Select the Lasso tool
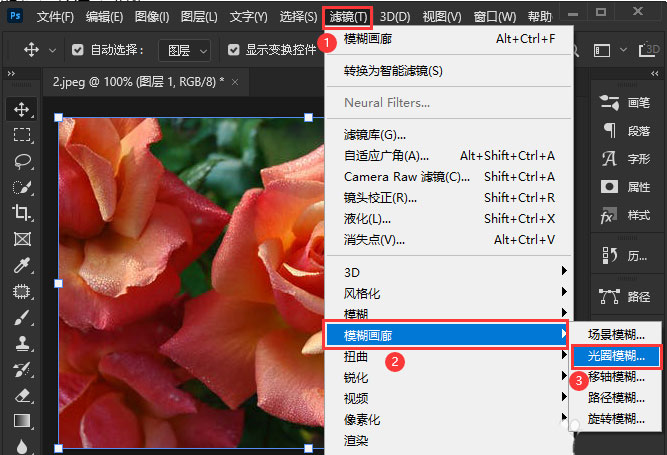 click(x=22, y=161)
